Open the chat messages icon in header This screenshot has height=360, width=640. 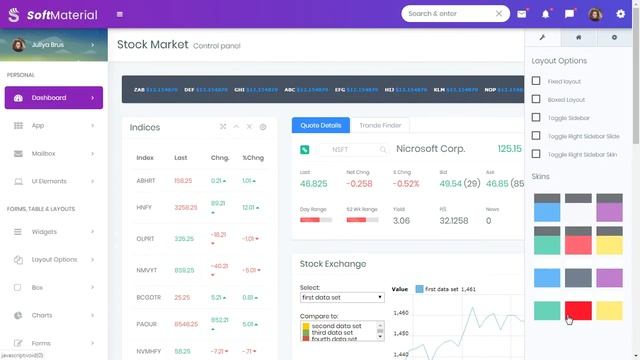point(569,14)
